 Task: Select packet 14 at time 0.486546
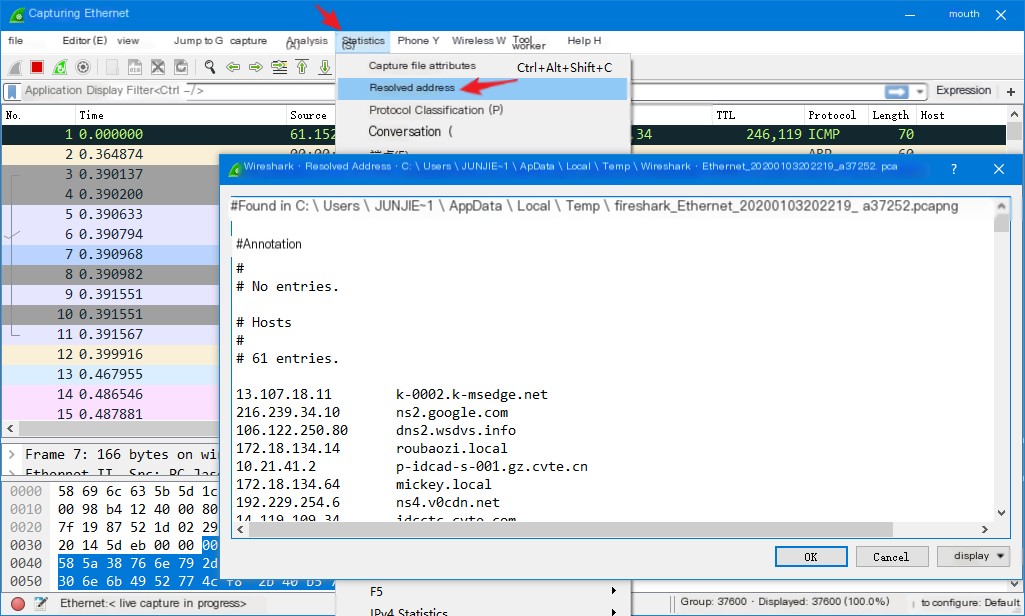[x=110, y=394]
